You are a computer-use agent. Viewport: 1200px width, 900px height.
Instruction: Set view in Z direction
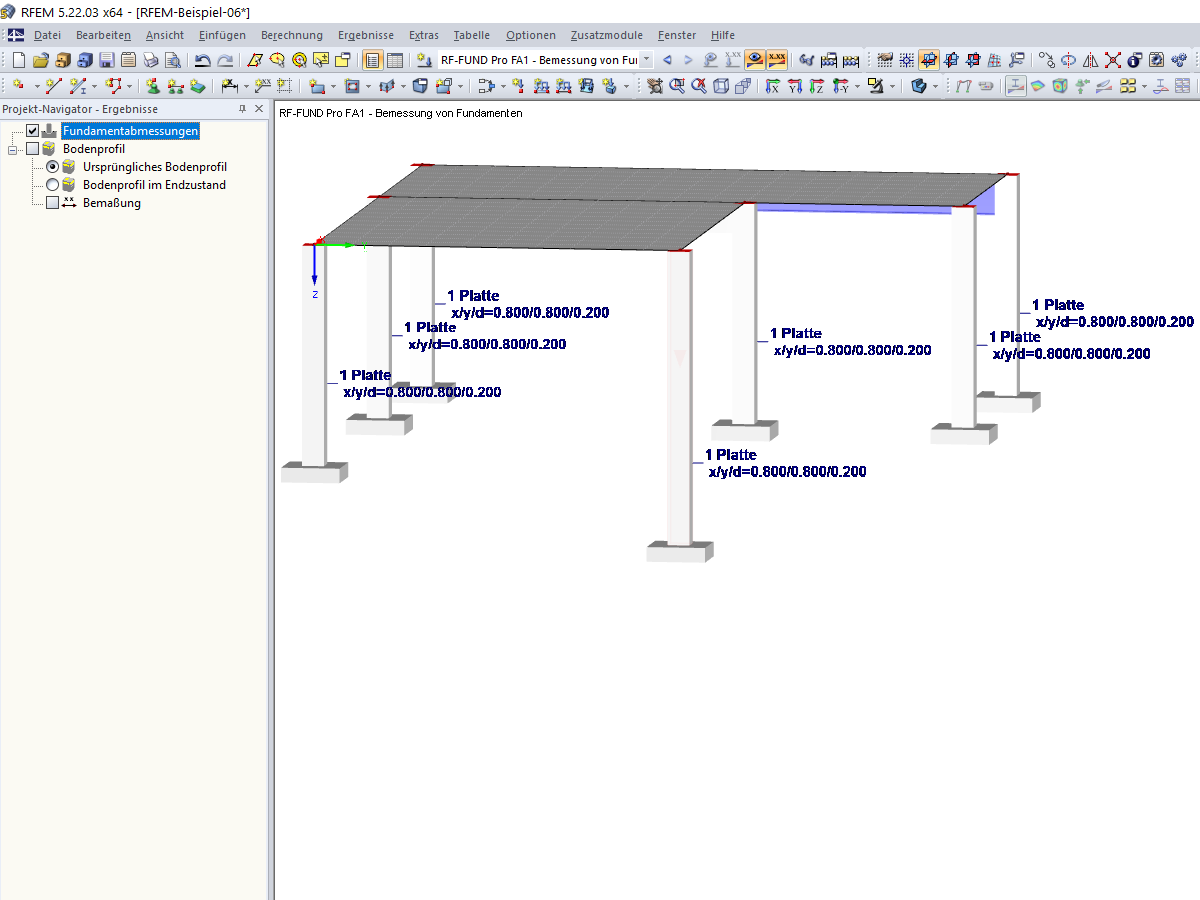[x=816, y=86]
